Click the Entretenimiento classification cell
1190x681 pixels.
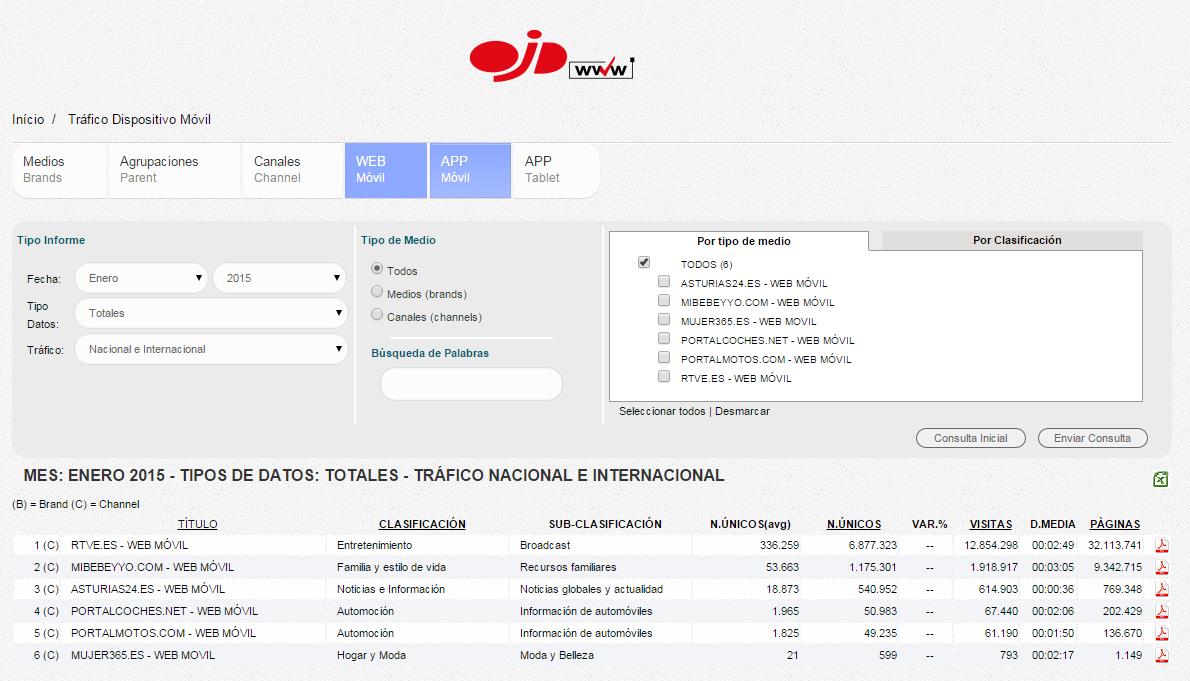pyautogui.click(x=375, y=545)
